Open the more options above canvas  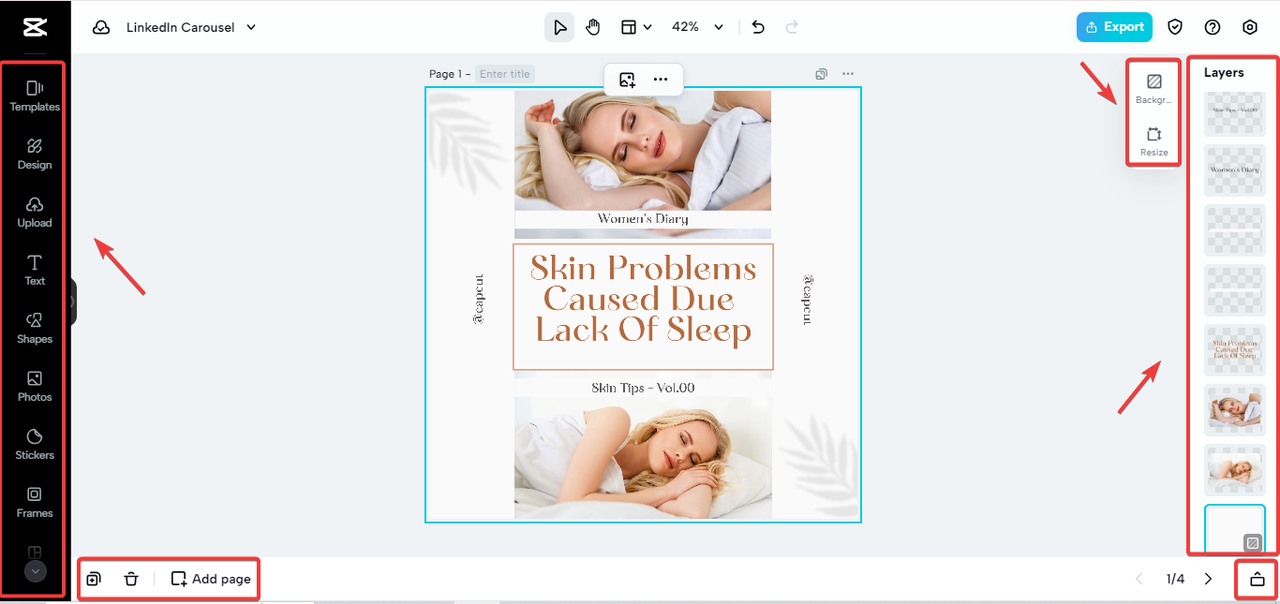pos(660,79)
